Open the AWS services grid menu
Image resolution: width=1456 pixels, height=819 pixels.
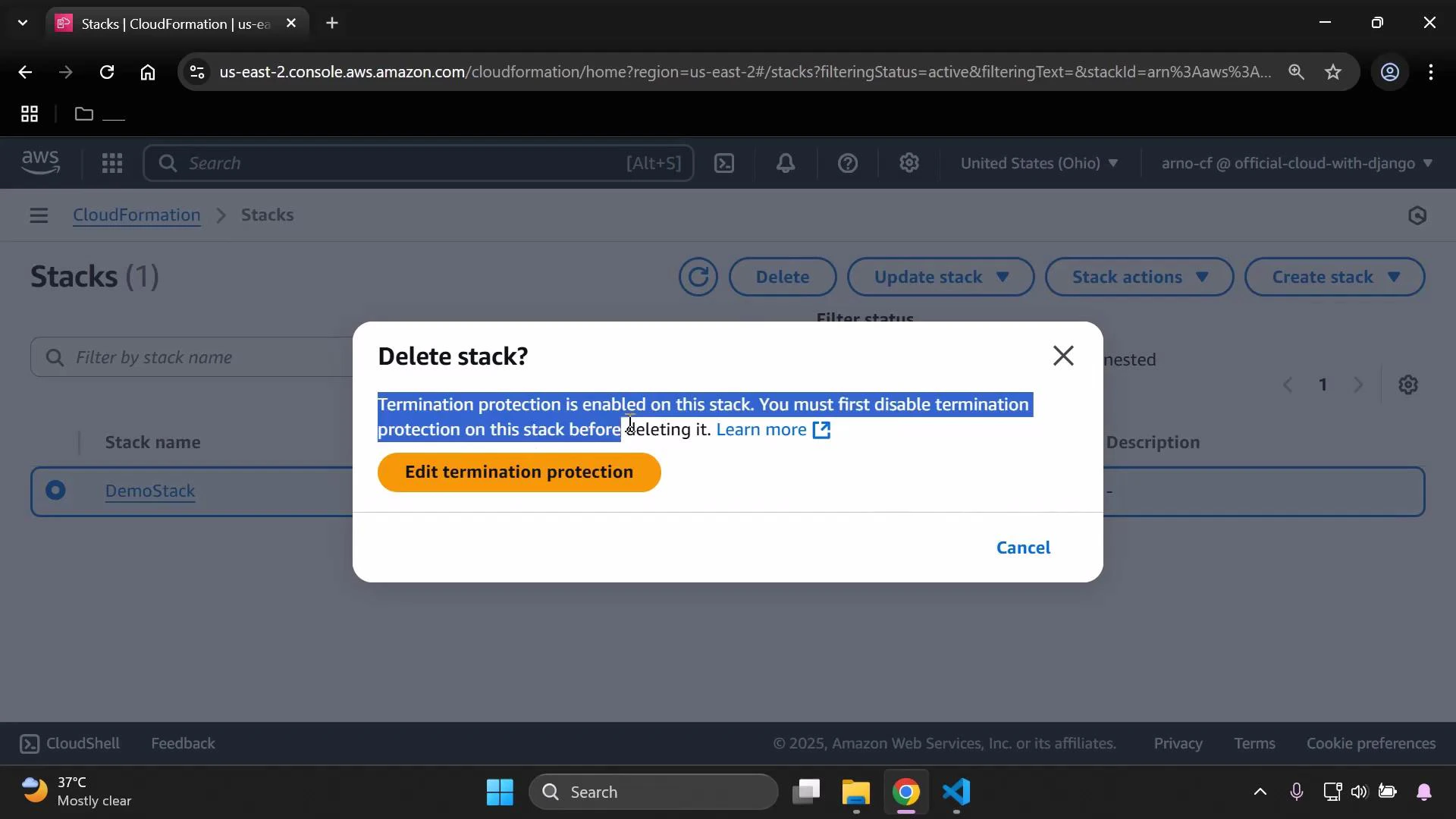tap(112, 163)
